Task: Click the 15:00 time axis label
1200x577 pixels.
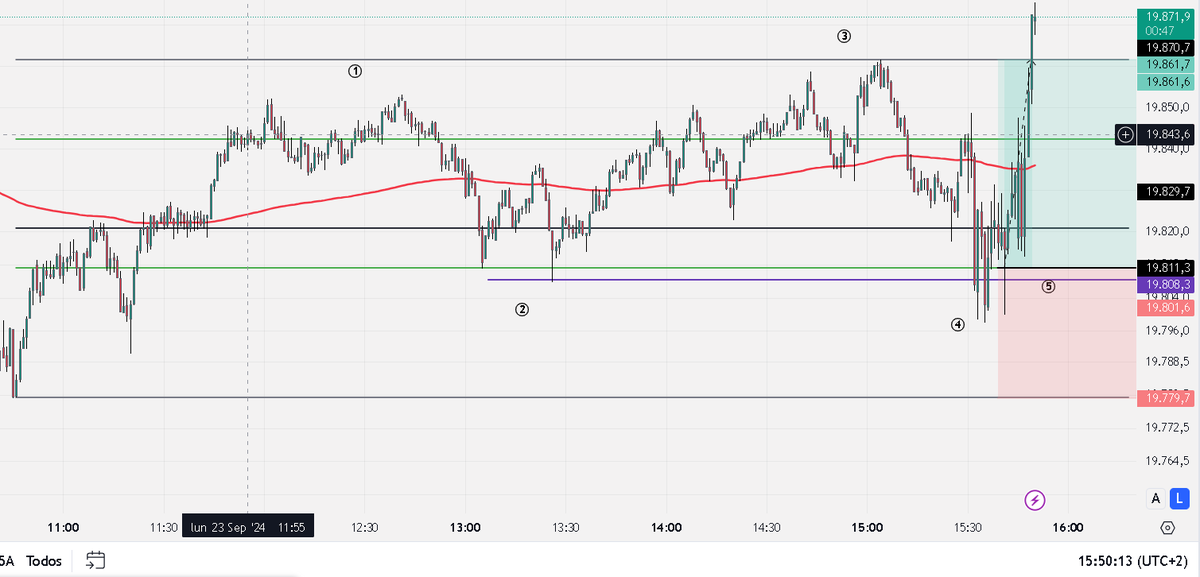Action: click(867, 527)
